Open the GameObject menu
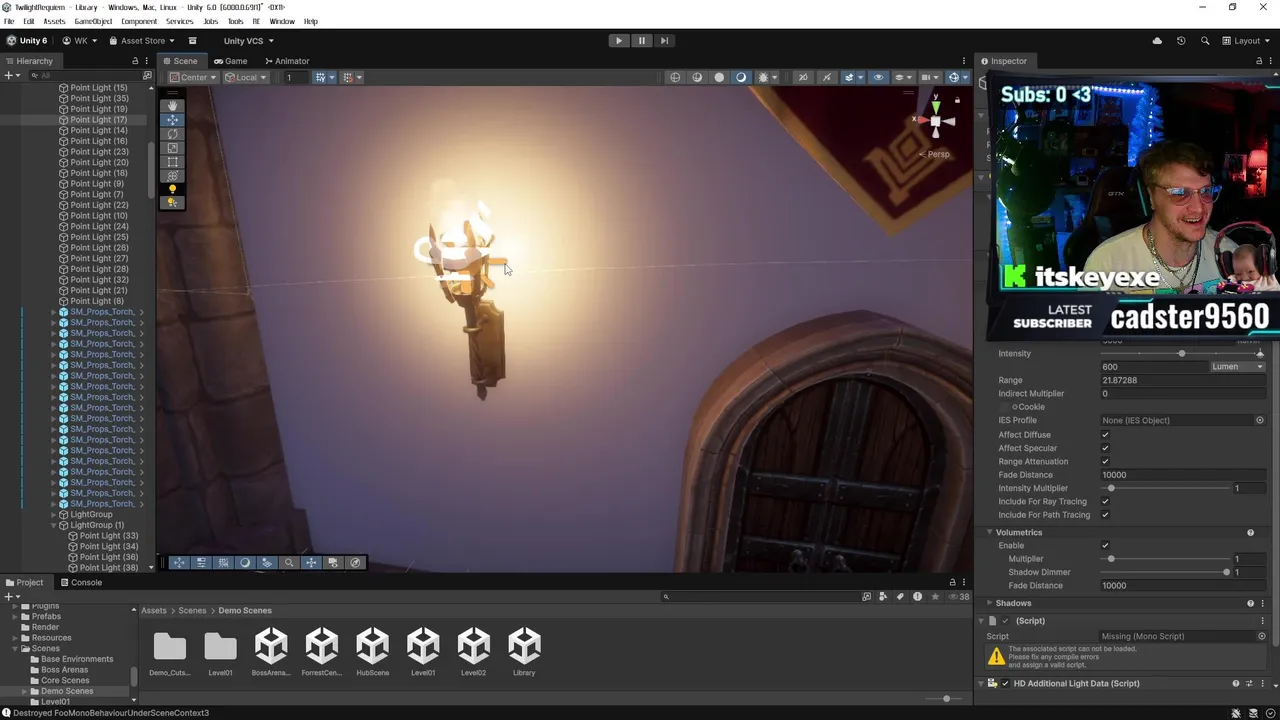 point(93,21)
